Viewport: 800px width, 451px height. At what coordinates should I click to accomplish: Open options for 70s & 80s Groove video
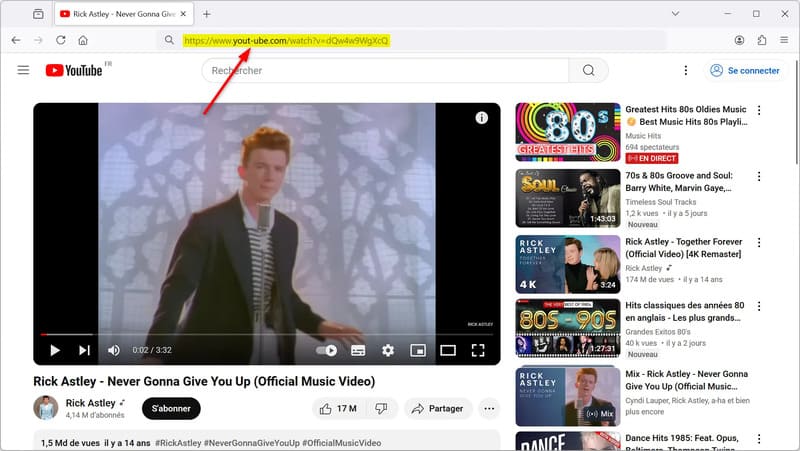pyautogui.click(x=759, y=177)
